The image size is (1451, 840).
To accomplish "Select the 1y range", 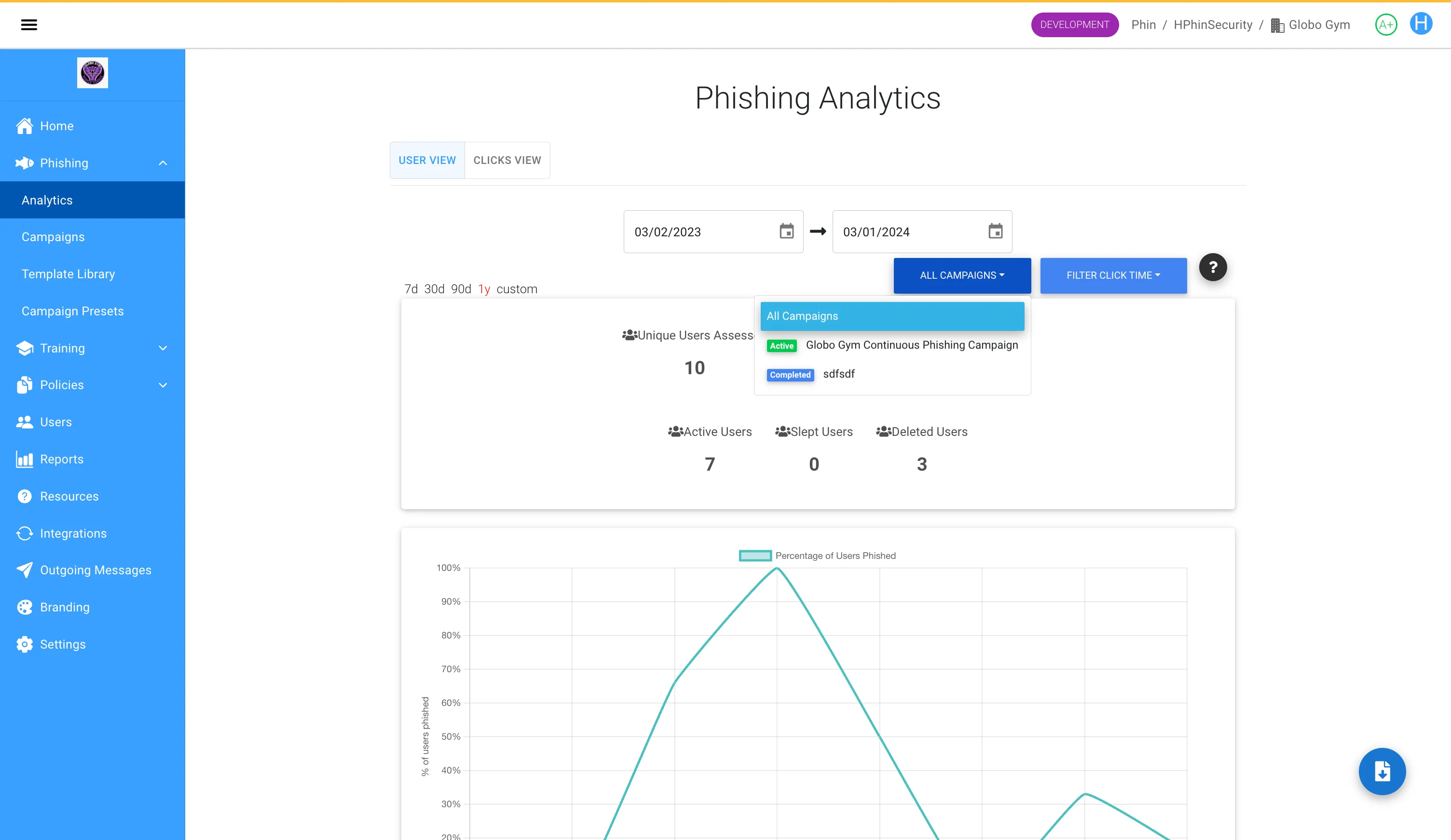I will [484, 289].
